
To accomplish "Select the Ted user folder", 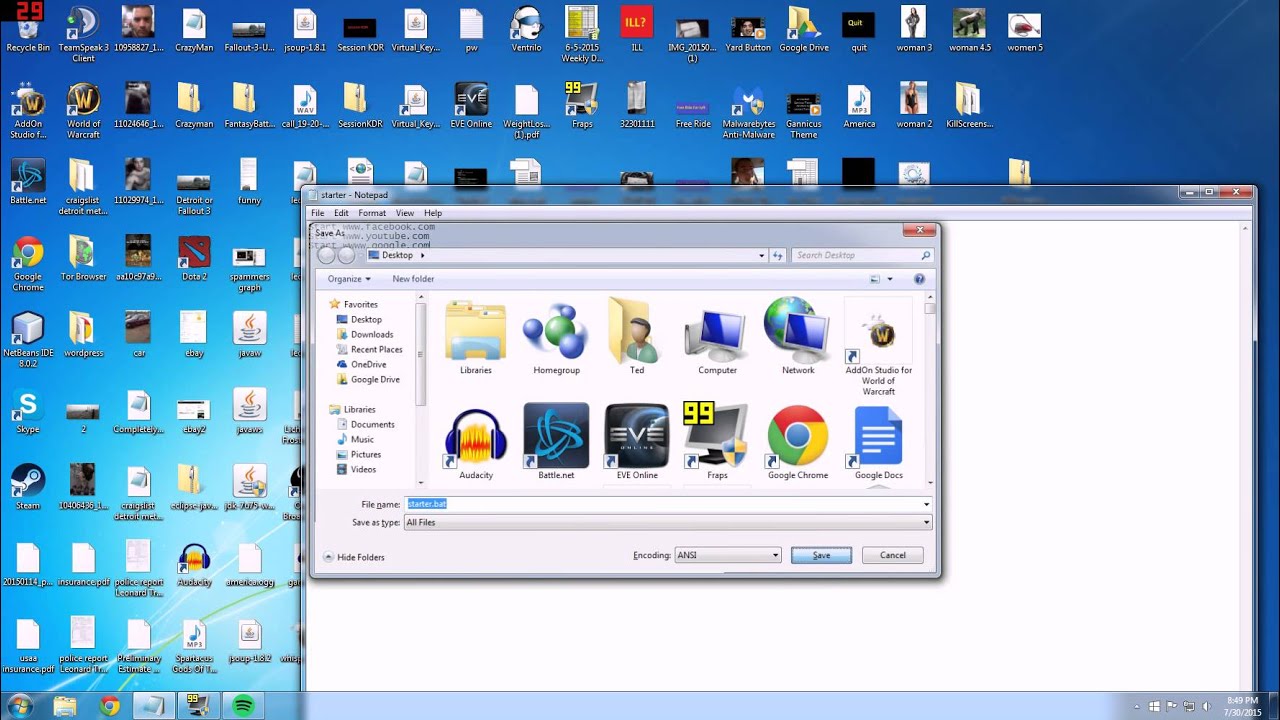I will tap(637, 337).
